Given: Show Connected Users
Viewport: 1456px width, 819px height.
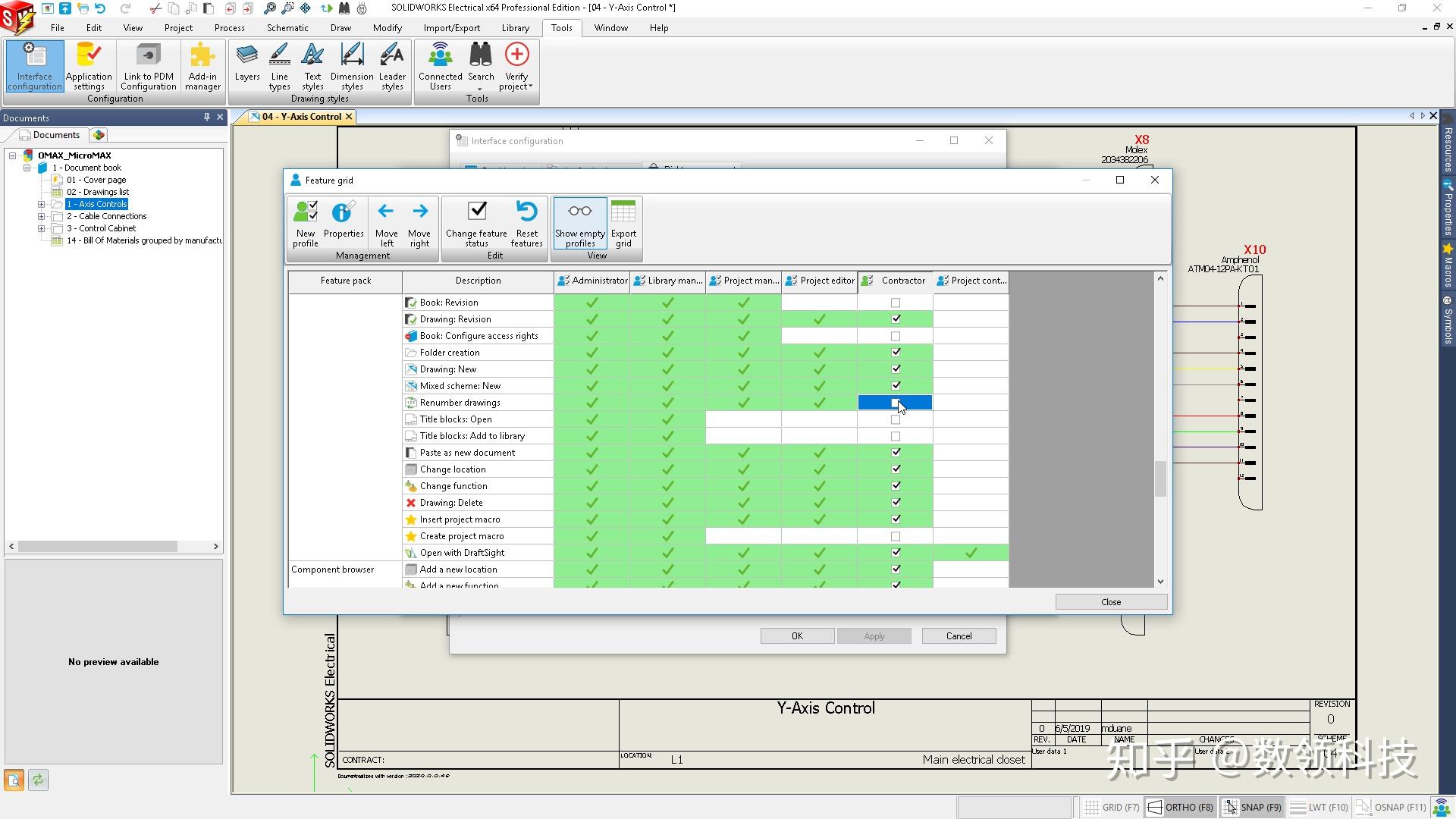Looking at the screenshot, I should click(440, 67).
